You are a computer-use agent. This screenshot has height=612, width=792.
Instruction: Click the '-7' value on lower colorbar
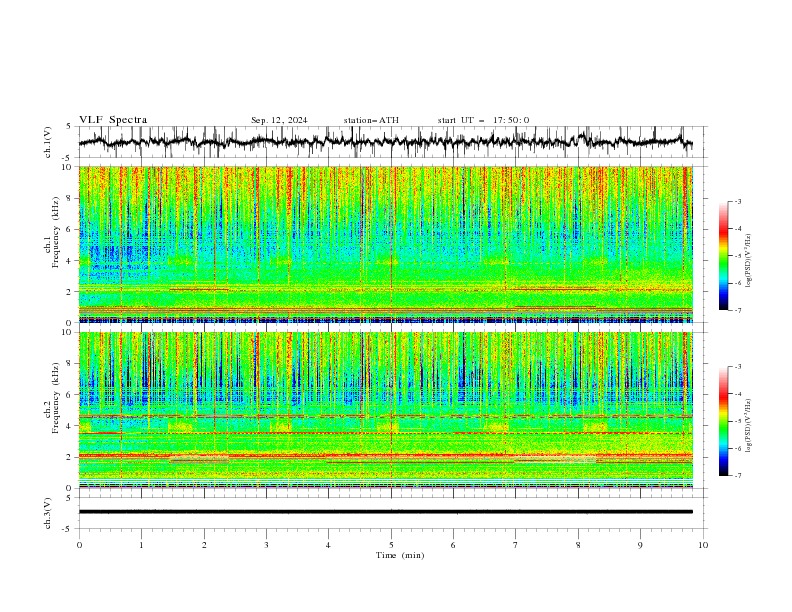(737, 475)
